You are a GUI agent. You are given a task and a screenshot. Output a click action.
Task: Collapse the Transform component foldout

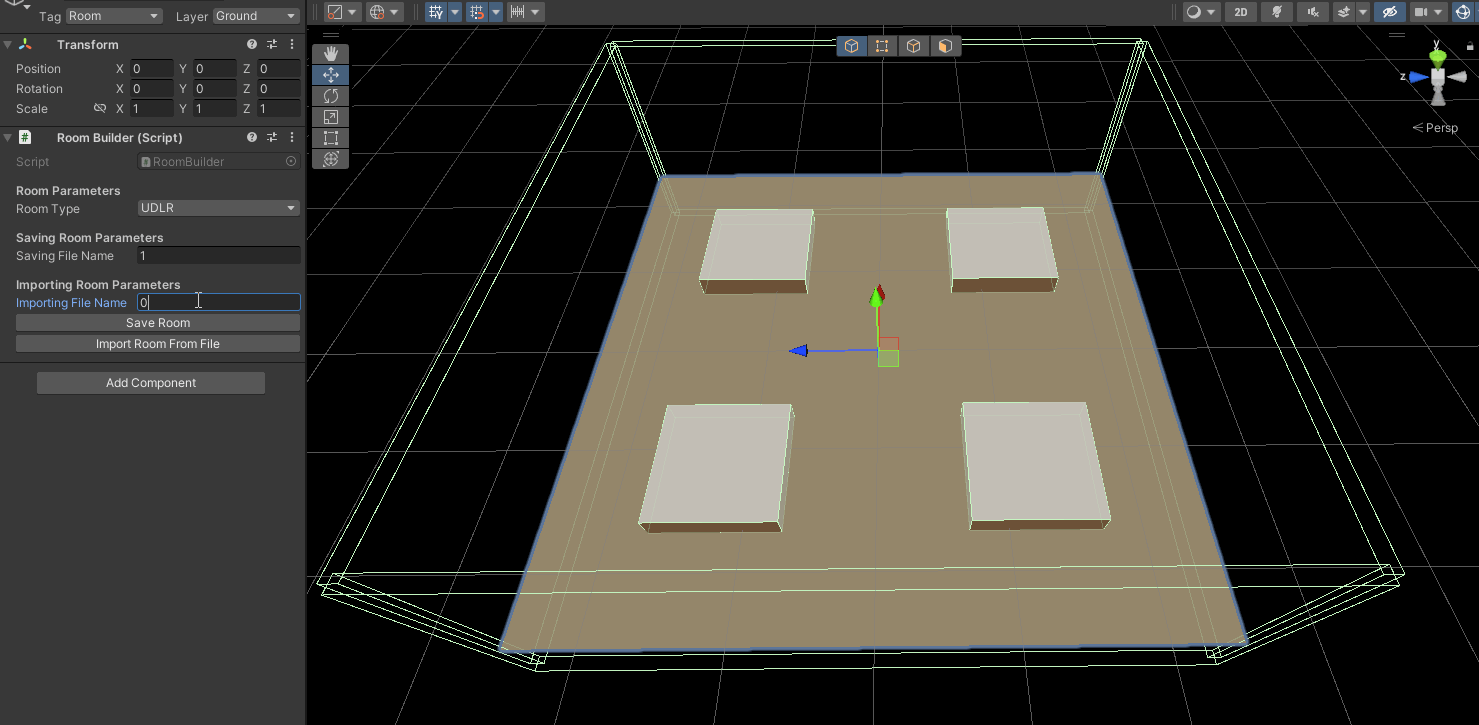click(x=8, y=45)
